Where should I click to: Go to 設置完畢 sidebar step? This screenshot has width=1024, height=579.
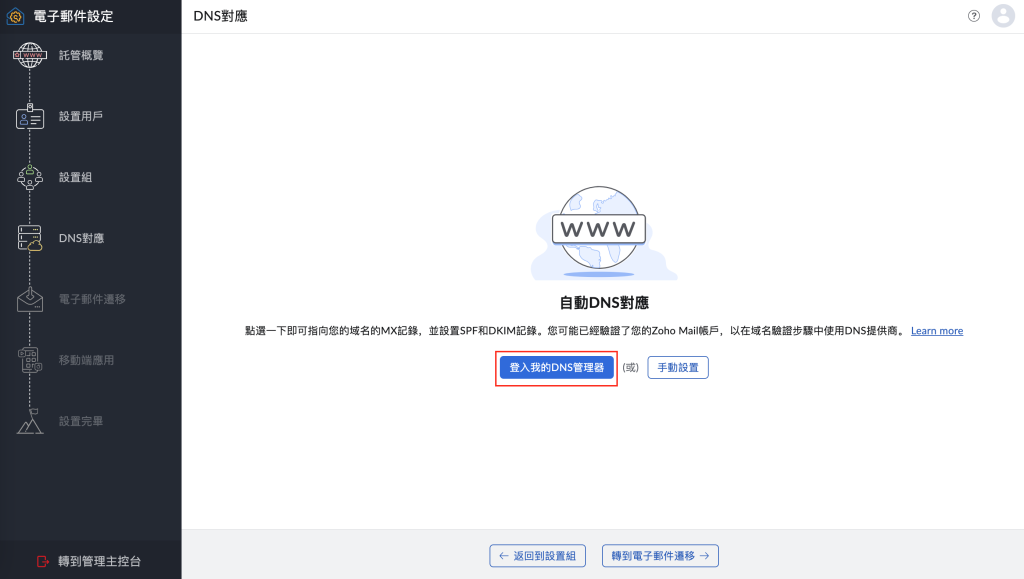tap(81, 421)
